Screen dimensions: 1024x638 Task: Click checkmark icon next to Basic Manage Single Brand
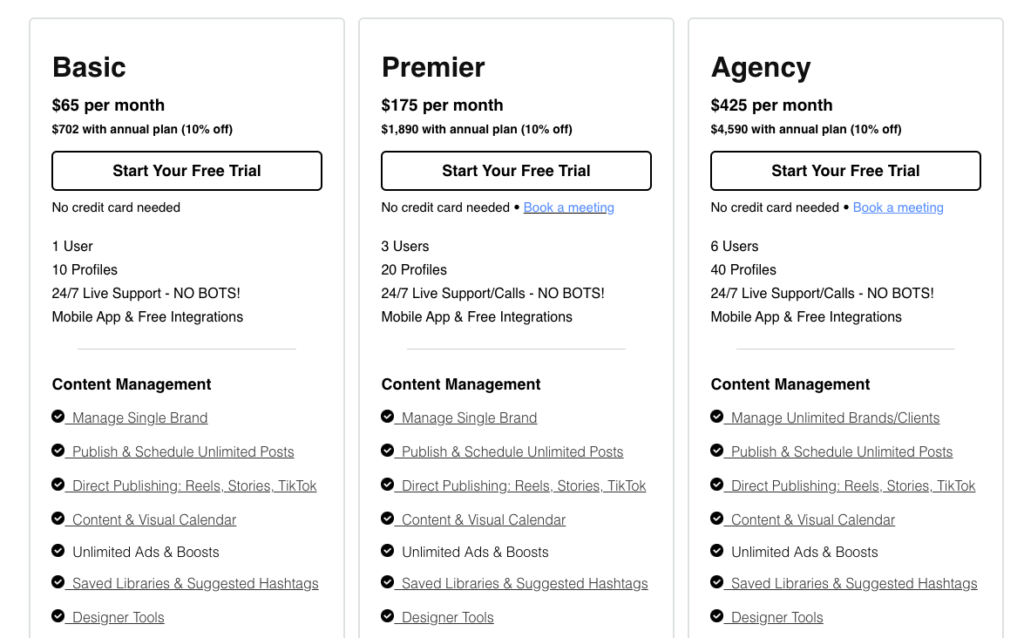coord(58,416)
